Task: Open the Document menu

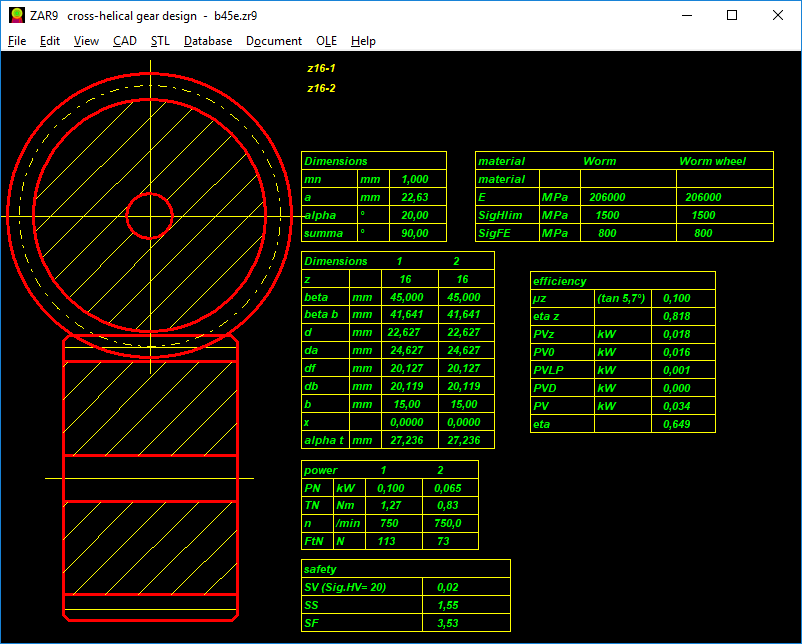Action: 274,41
